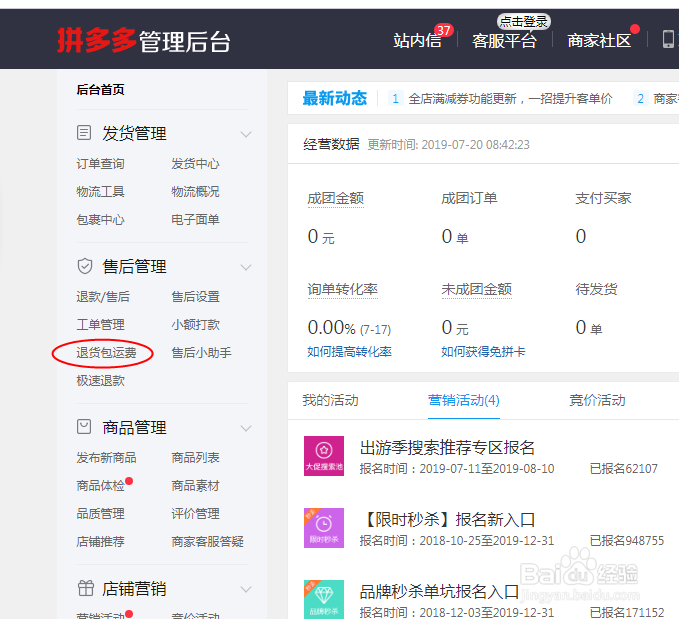Open news item 全店满减券功能更新
679x619 pixels.
coord(511,99)
